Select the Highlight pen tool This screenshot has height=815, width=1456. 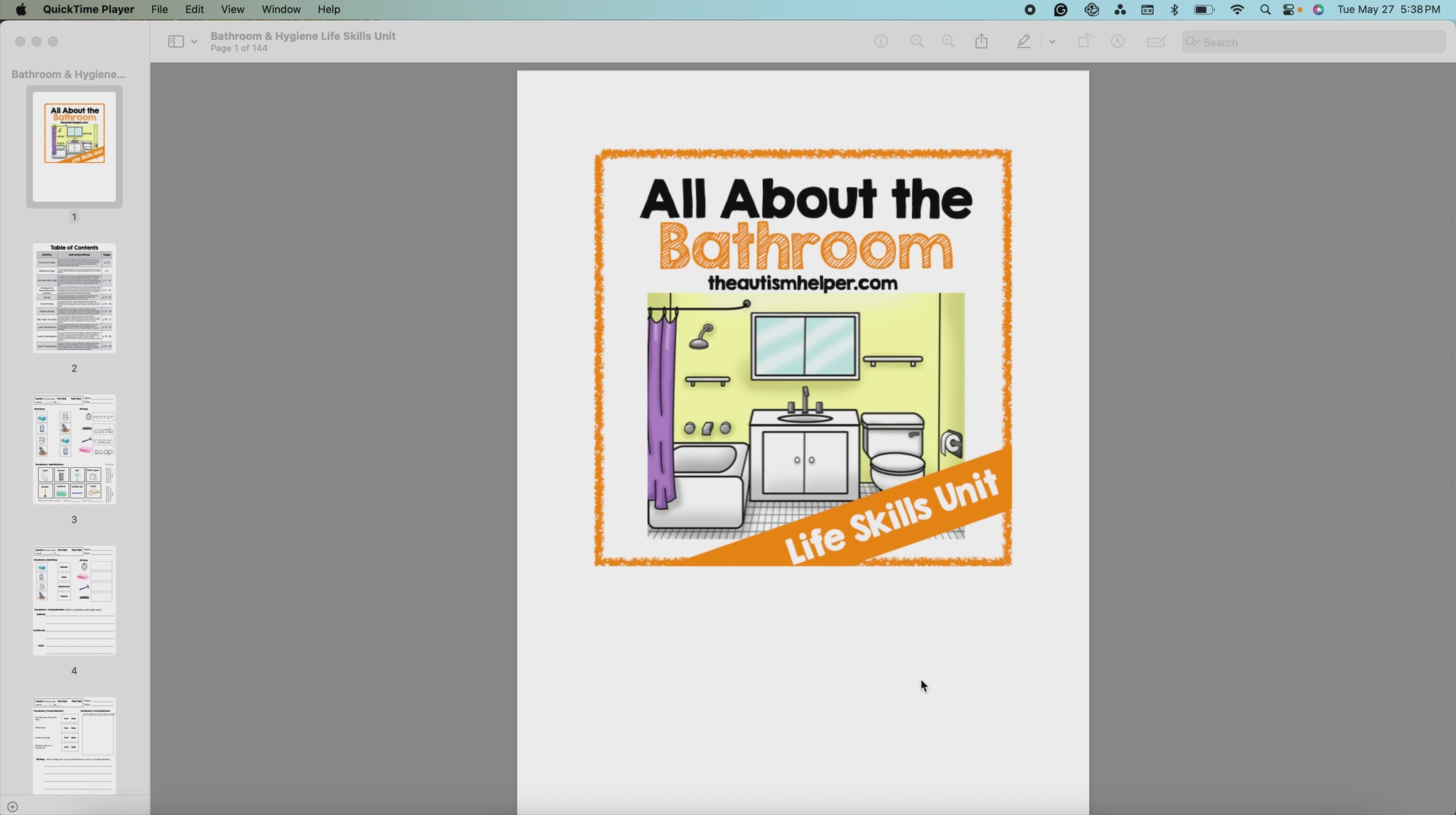pyautogui.click(x=1023, y=42)
